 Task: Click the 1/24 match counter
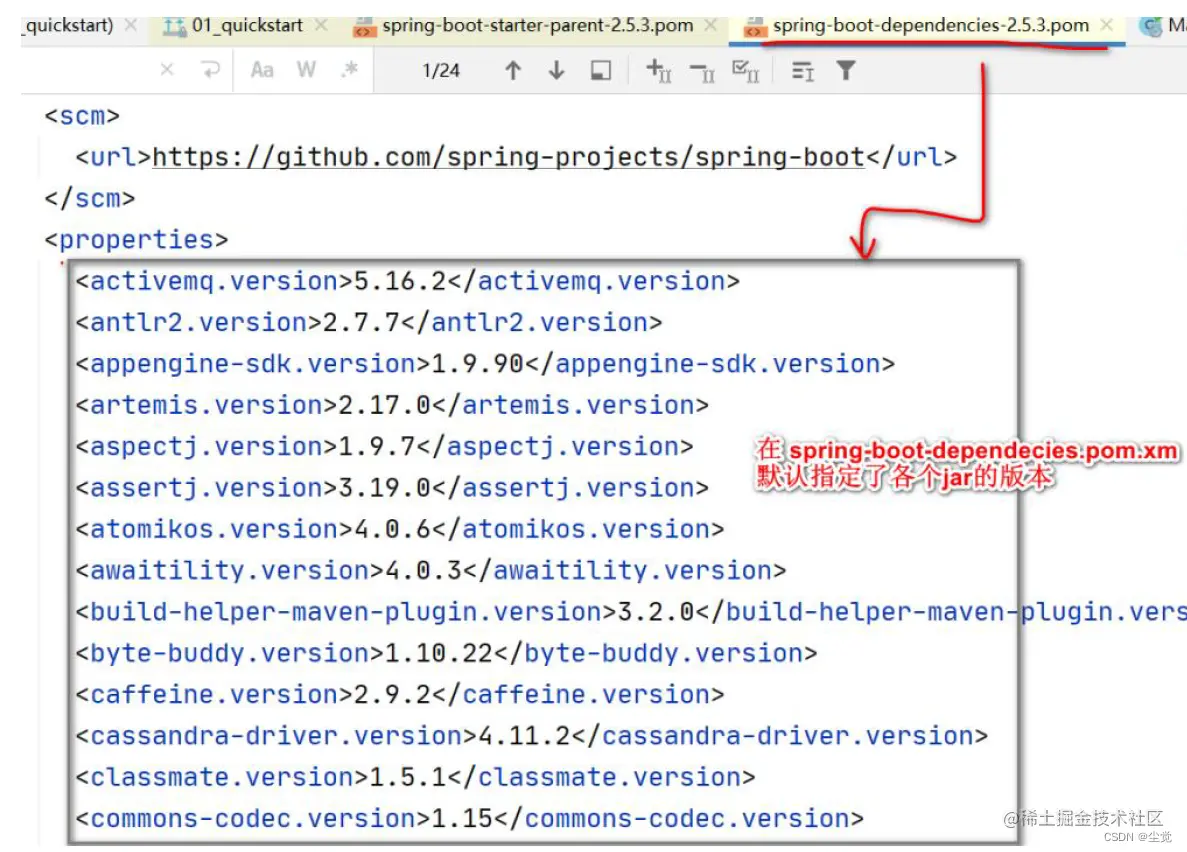441,71
